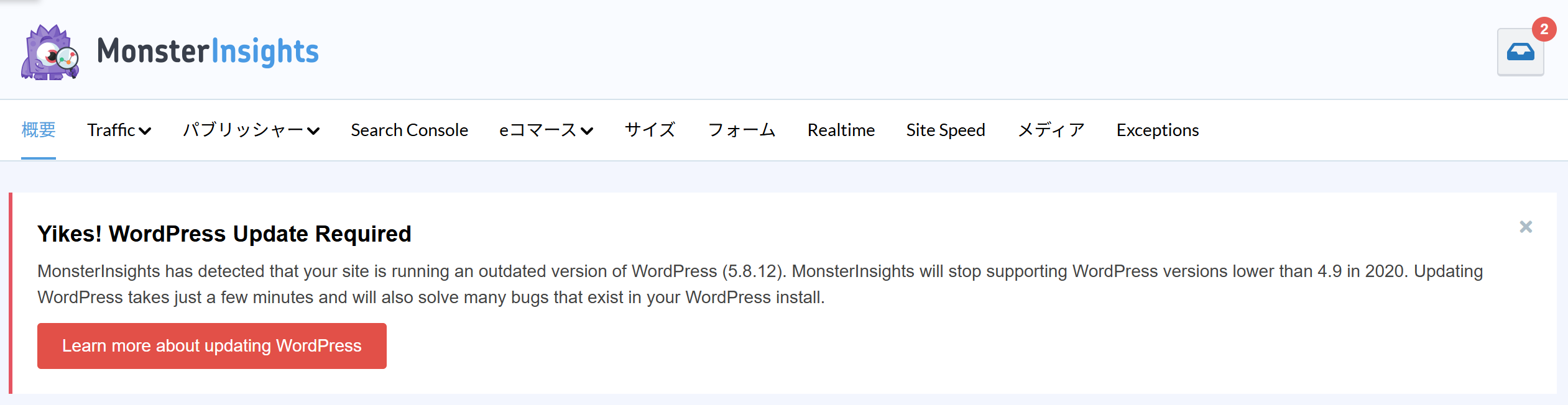Switch to the 概要 tab
1568x405 pixels.
pyautogui.click(x=39, y=130)
